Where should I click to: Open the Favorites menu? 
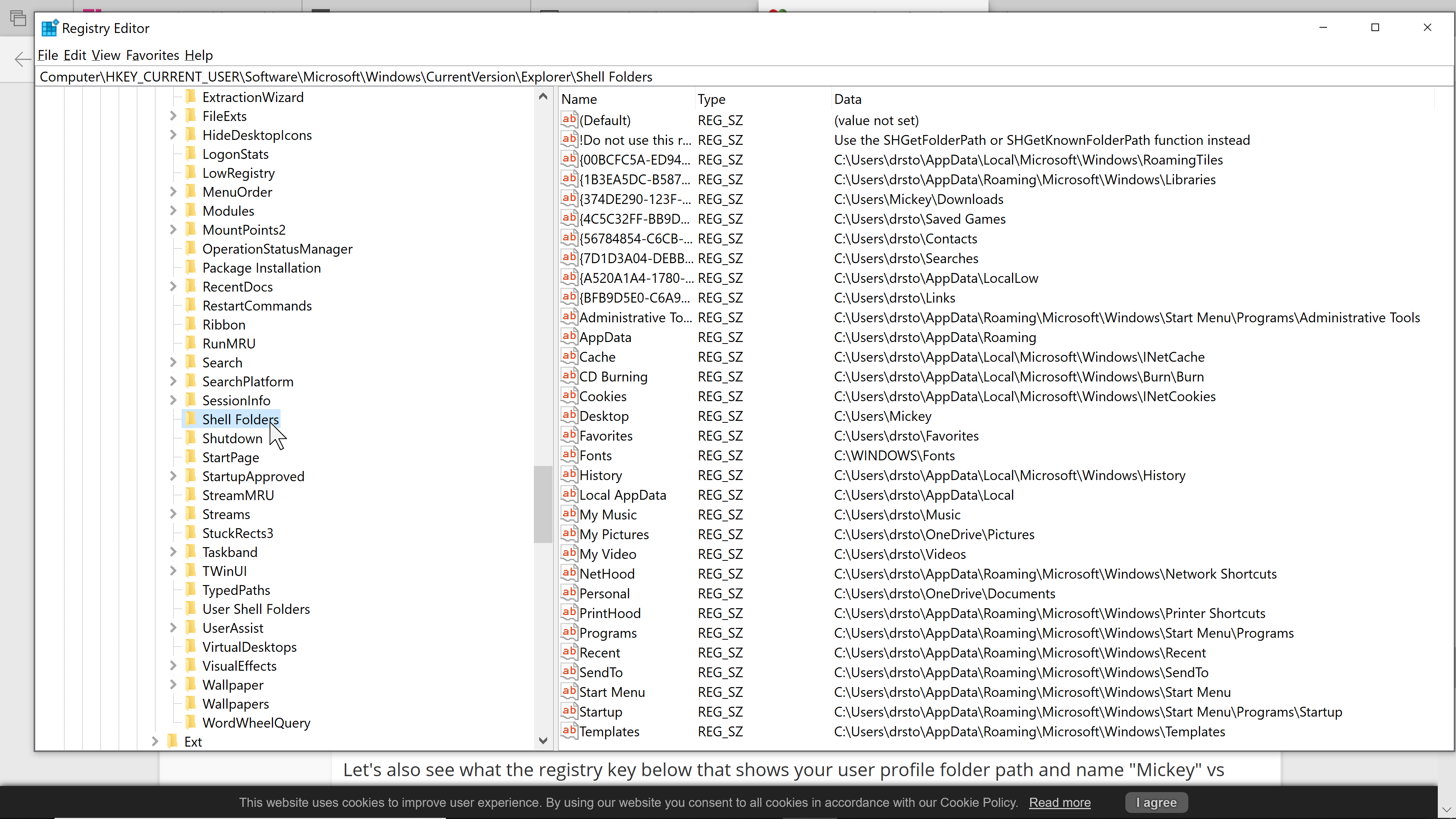point(152,55)
